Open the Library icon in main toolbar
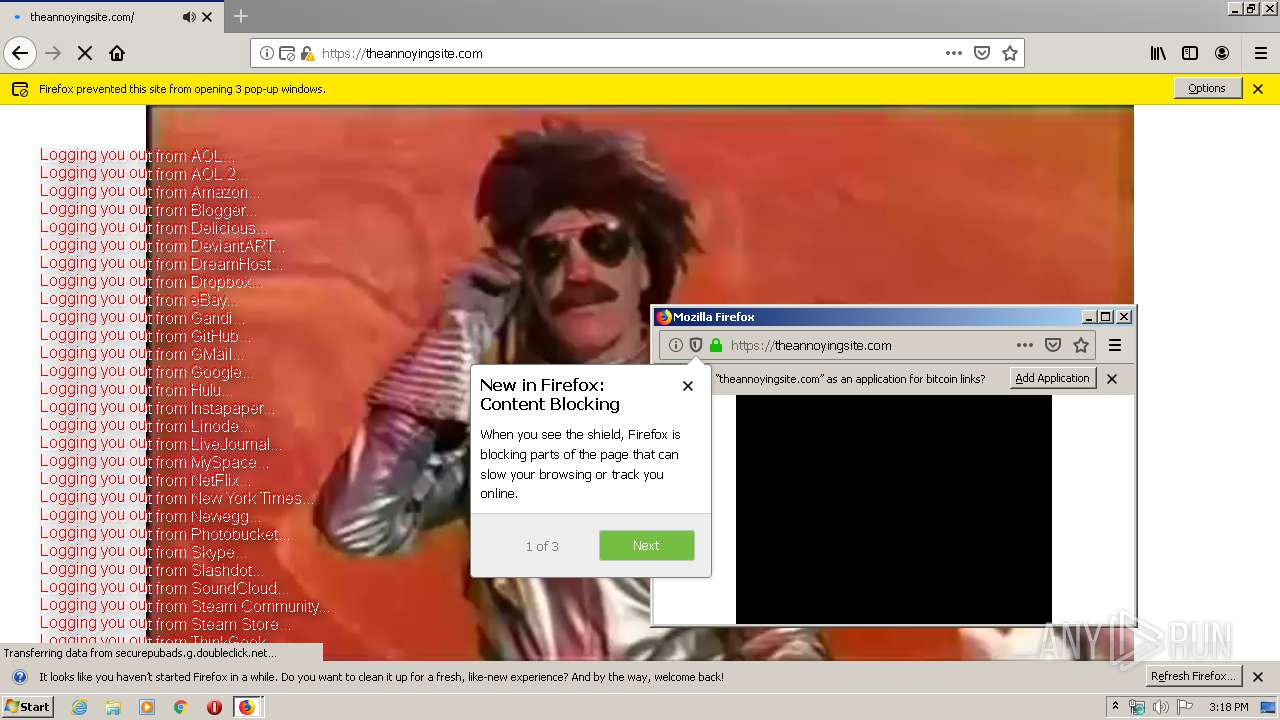Viewport: 1280px width, 720px height. click(x=1158, y=53)
